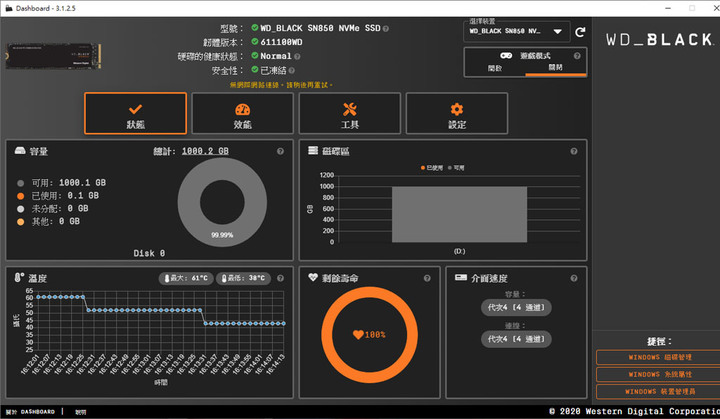
Task: Click help icon next to Normal health status
Action: coord(297,57)
